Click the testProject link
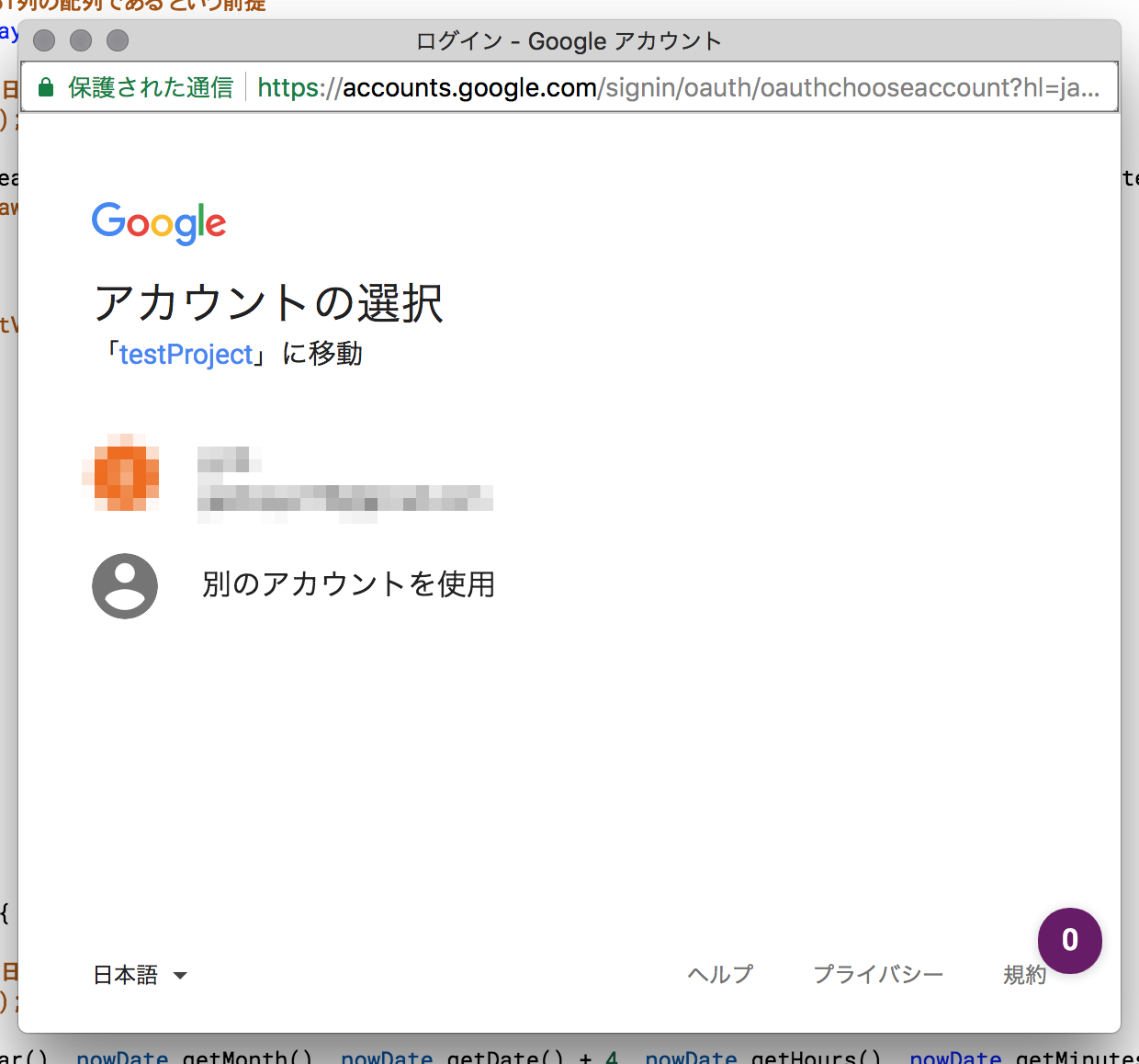This screenshot has width=1139, height=1064. (x=186, y=355)
